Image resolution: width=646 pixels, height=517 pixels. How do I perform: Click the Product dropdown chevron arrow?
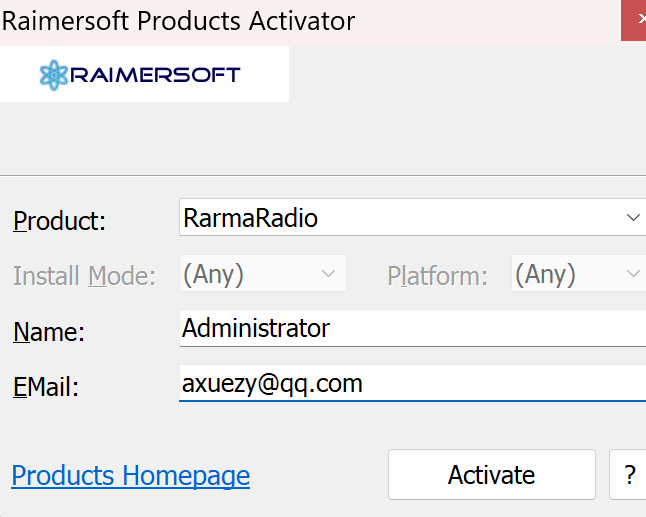[632, 217]
